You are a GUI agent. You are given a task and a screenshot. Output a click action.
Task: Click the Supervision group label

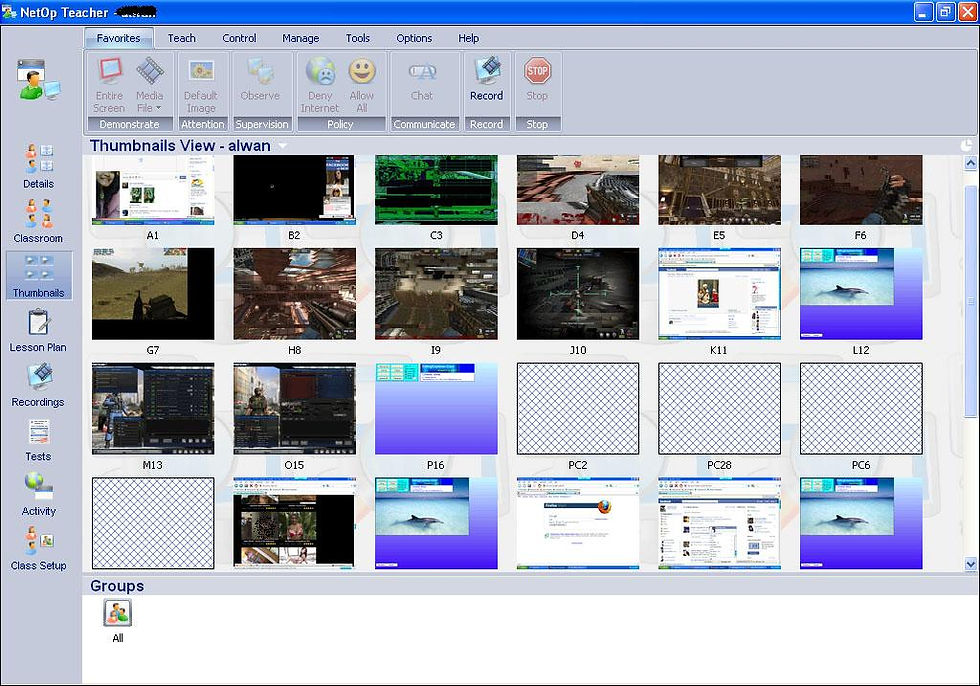coord(262,124)
